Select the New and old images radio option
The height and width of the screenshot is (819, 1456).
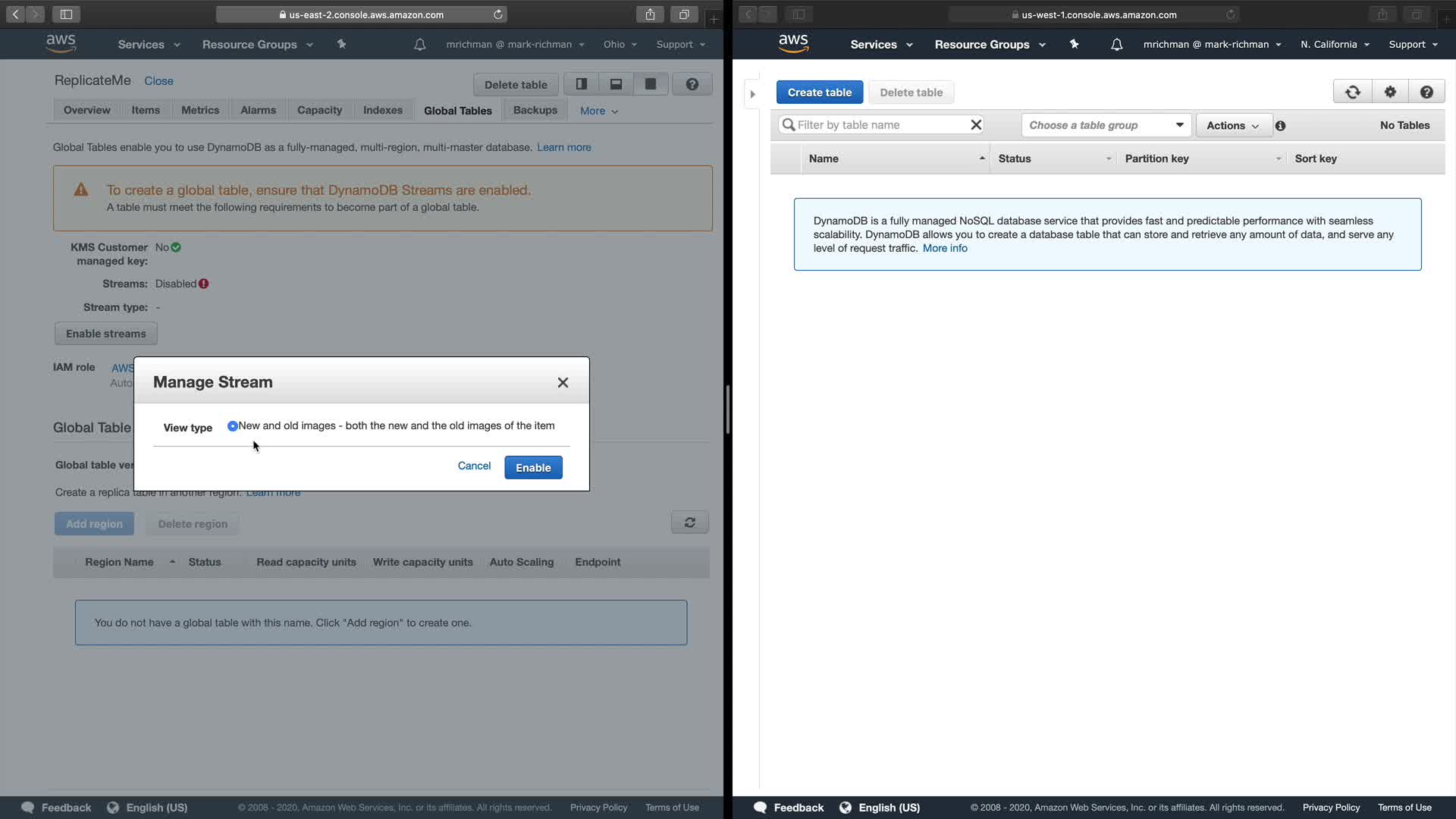(x=233, y=426)
